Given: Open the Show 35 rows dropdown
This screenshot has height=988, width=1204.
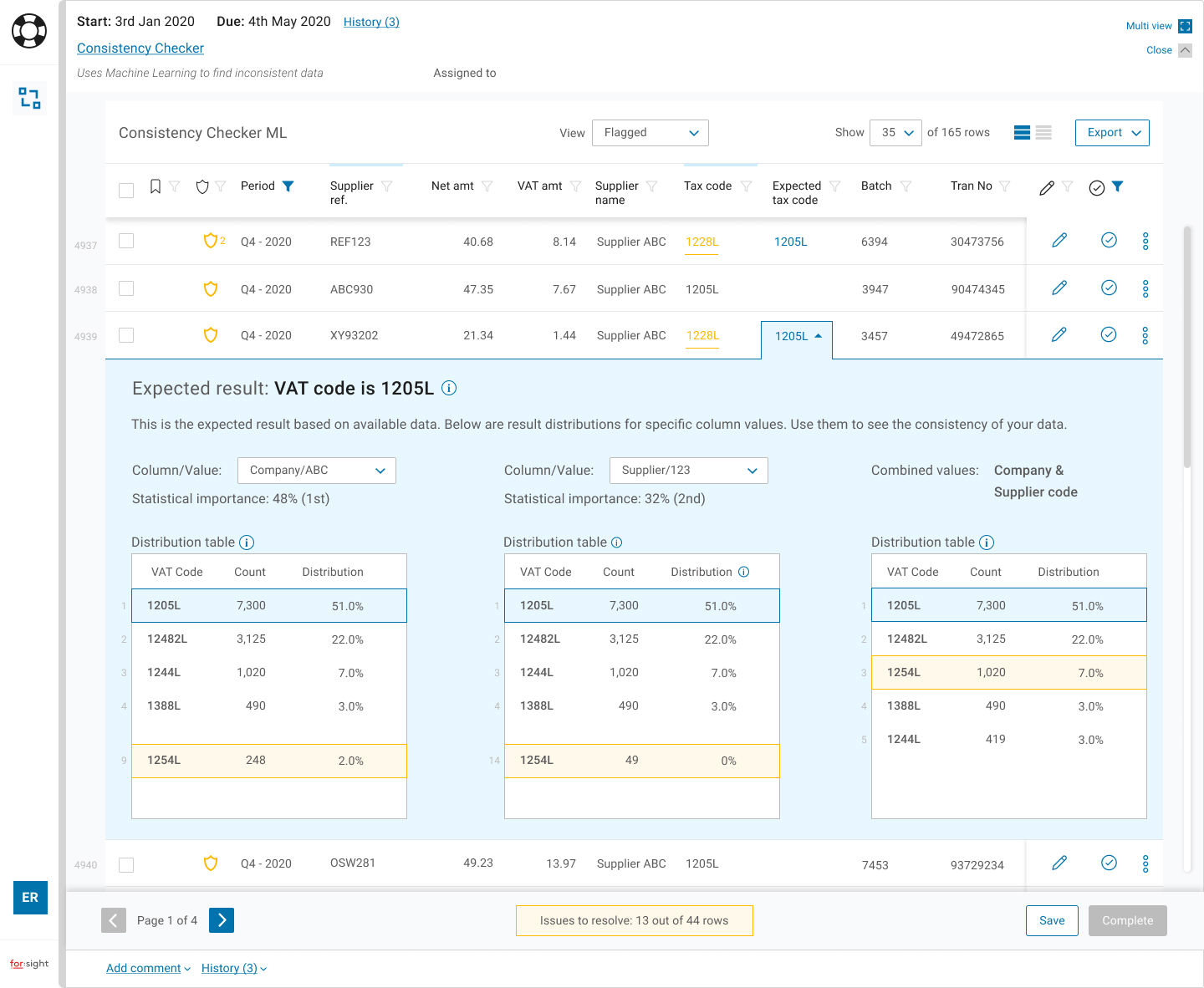Looking at the screenshot, I should (895, 133).
